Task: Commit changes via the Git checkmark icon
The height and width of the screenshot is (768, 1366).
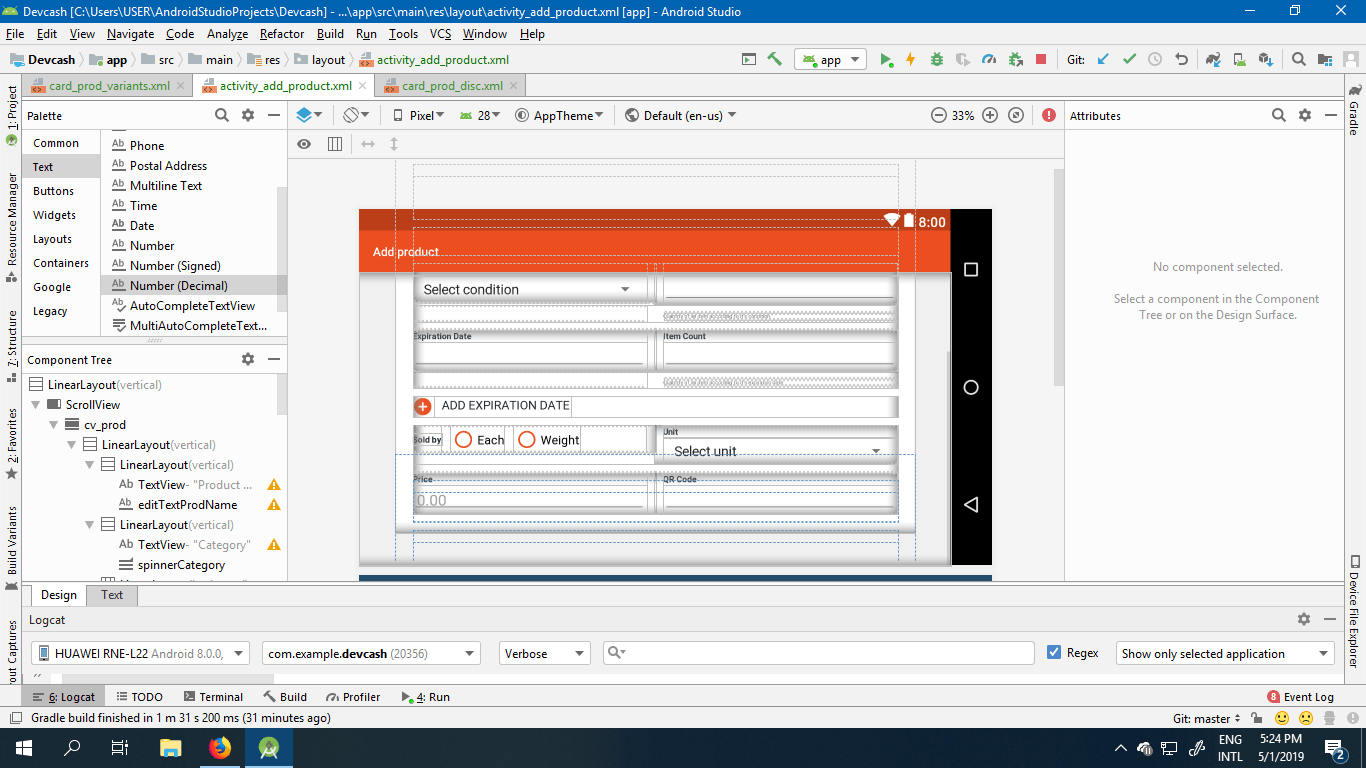Action: (1129, 59)
